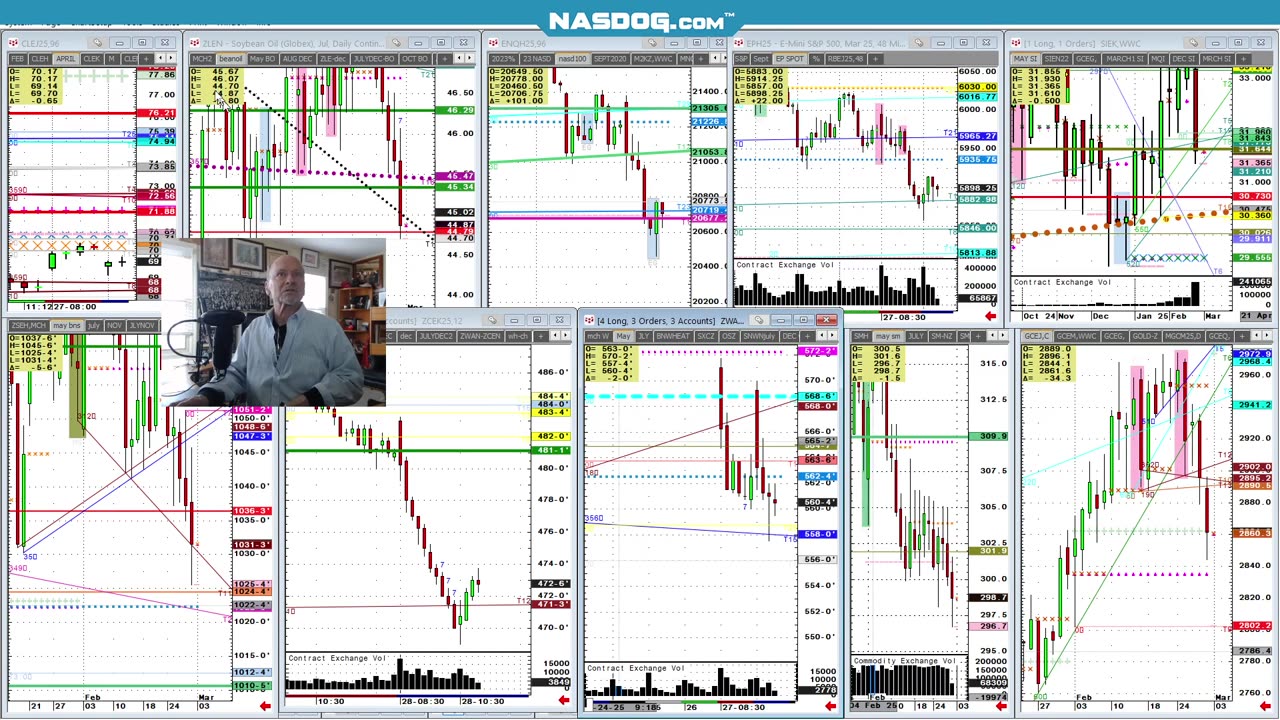The image size is (1280, 720).
Task: Switch to AUG DEC tab
Action: click(x=297, y=59)
